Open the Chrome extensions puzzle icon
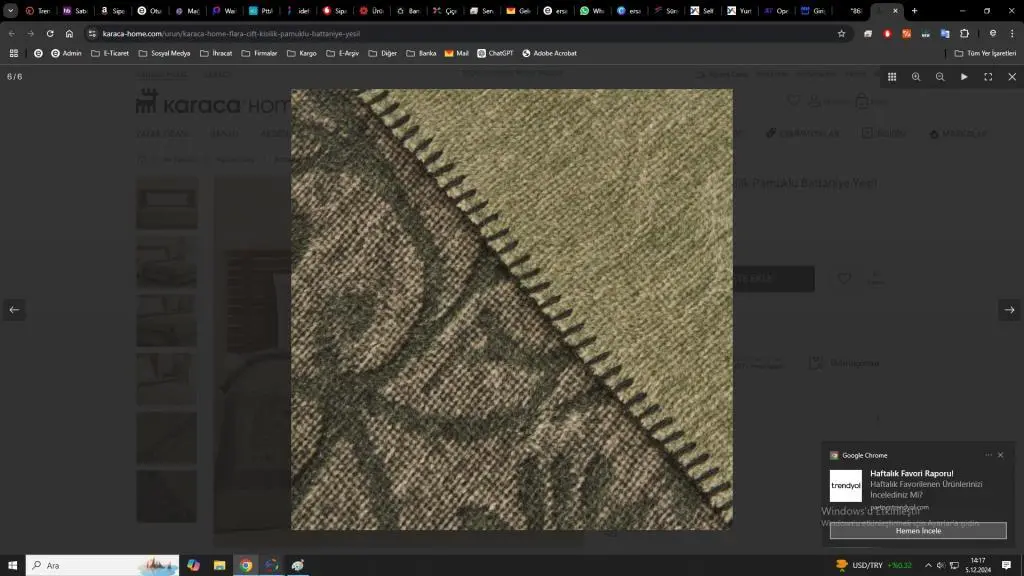The width and height of the screenshot is (1024, 576). (964, 33)
